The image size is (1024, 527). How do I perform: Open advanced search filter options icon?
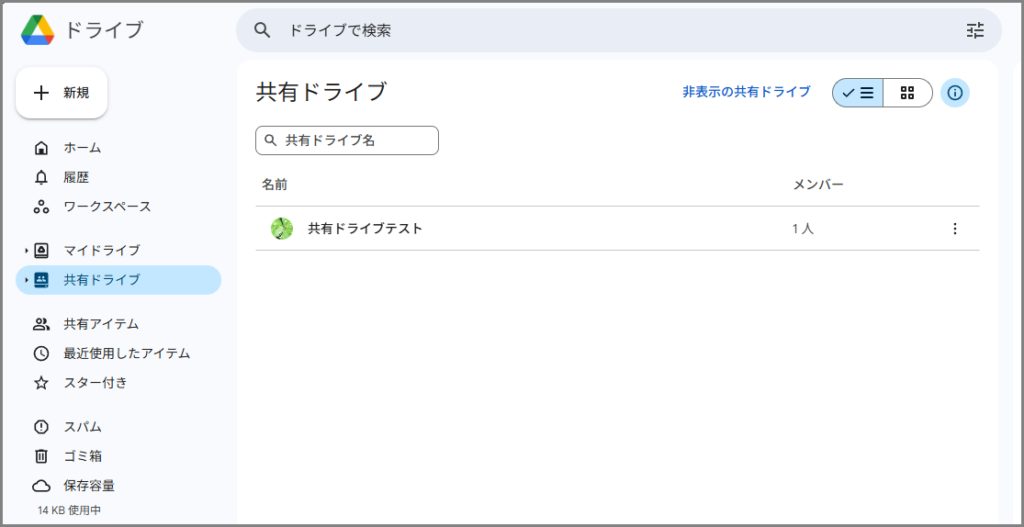(975, 30)
